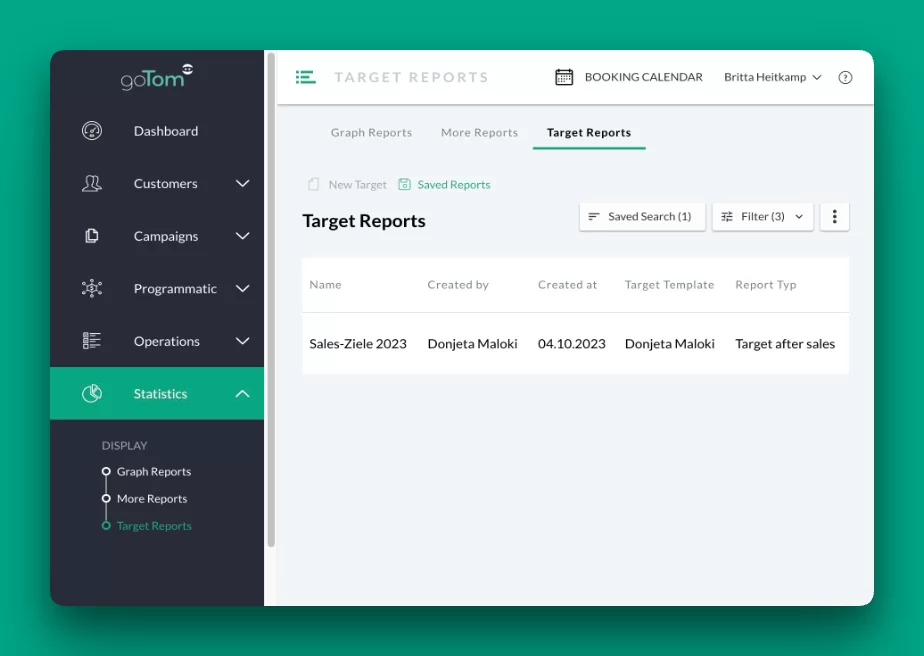
Task: Toggle the sidebar with the hamburger list icon
Action: coord(305,77)
